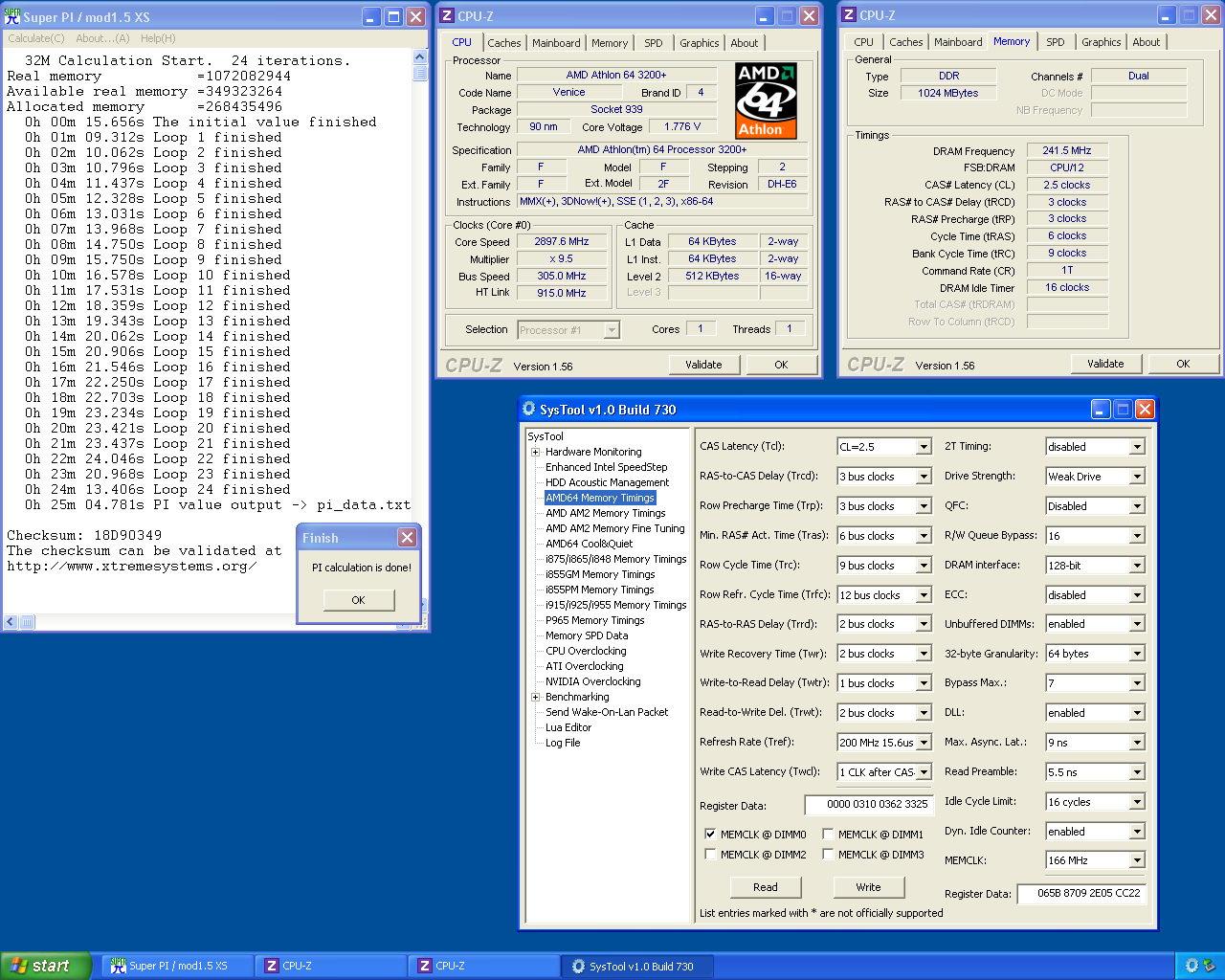Image resolution: width=1225 pixels, height=980 pixels.
Task: Click OK in CPU-Z Memory window
Action: point(1183,364)
